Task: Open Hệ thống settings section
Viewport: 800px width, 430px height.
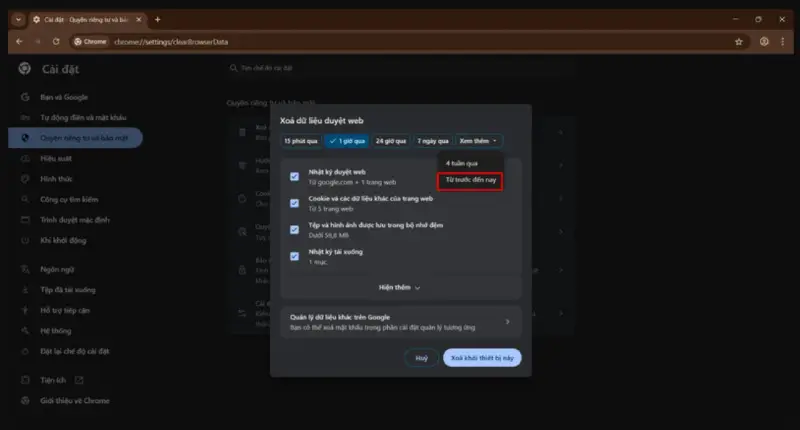Action: pos(56,331)
